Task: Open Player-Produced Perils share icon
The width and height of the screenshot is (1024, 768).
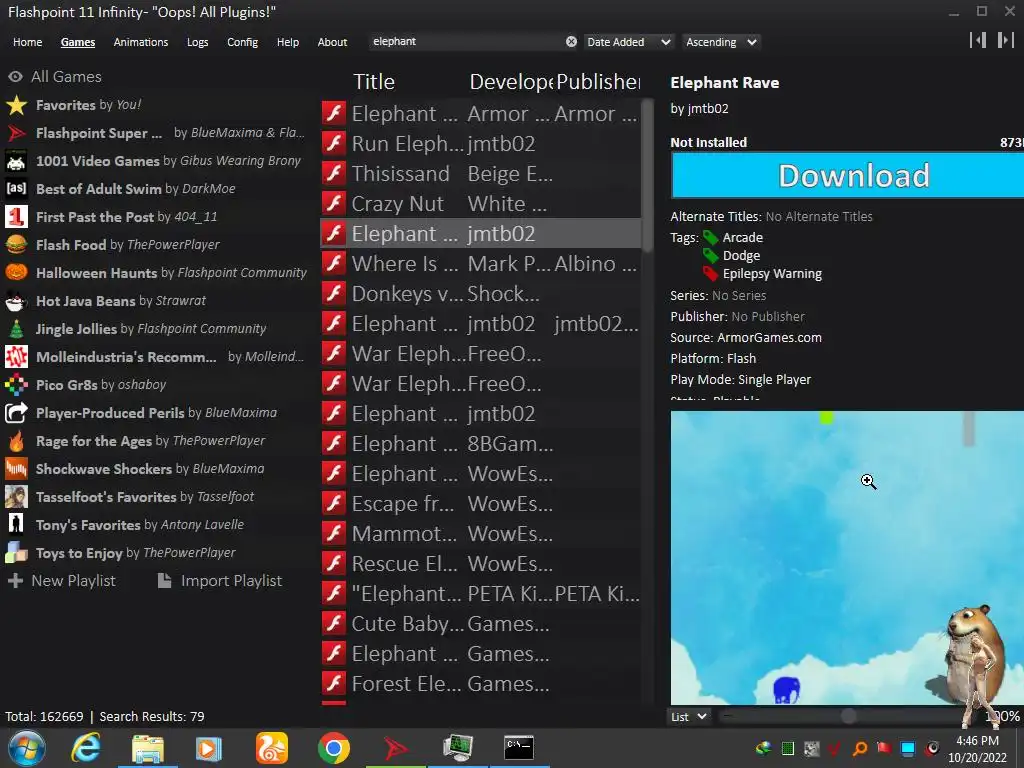Action: pyautogui.click(x=16, y=413)
